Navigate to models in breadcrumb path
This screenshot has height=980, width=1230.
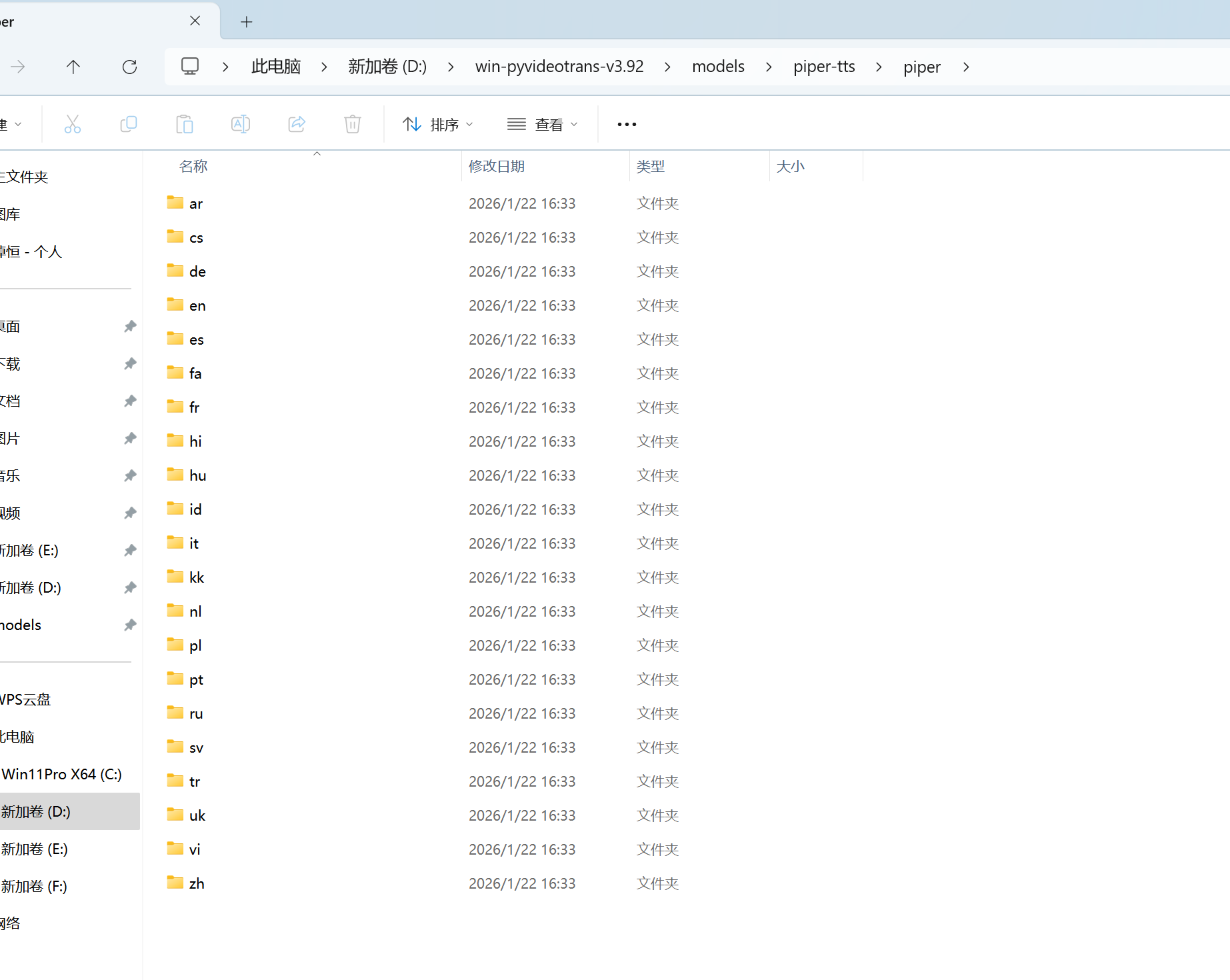click(718, 67)
